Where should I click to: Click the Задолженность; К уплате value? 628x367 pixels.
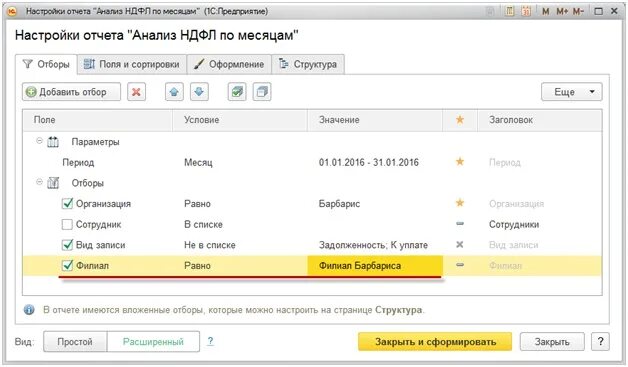pyautogui.click(x=373, y=245)
